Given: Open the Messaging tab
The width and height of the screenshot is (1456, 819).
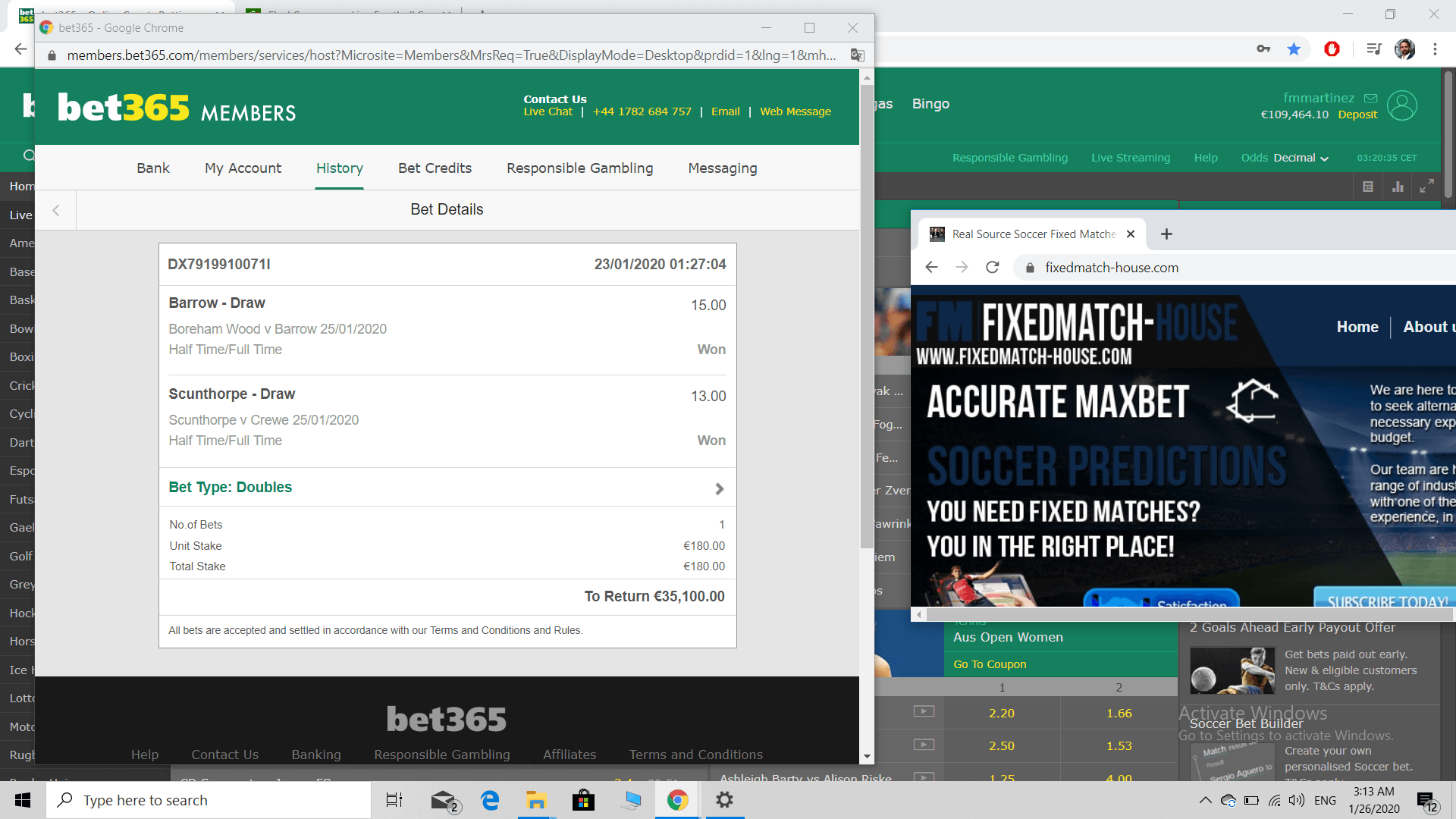Looking at the screenshot, I should point(723,168).
